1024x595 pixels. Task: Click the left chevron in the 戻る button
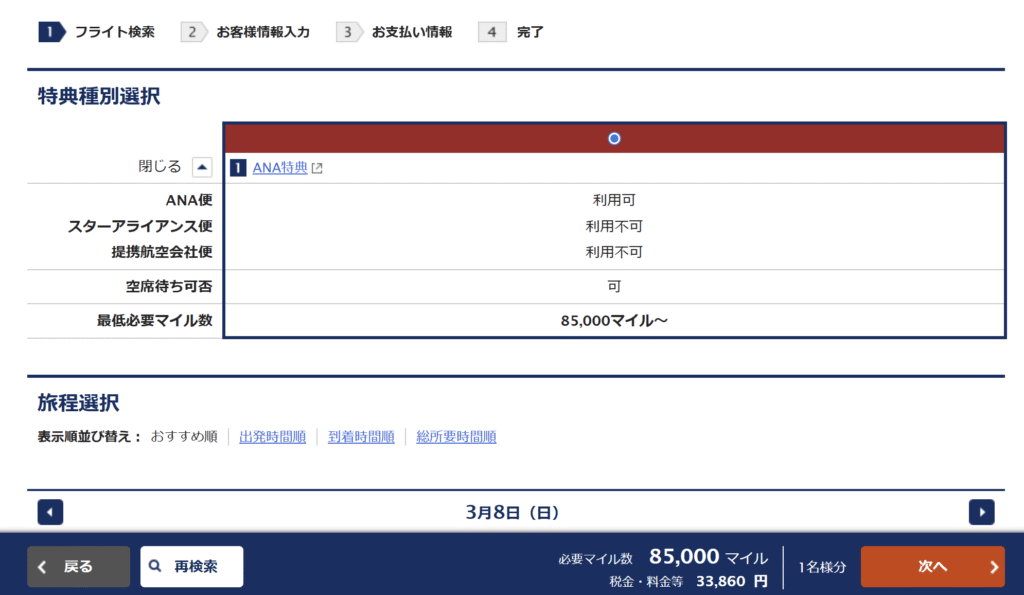42,567
